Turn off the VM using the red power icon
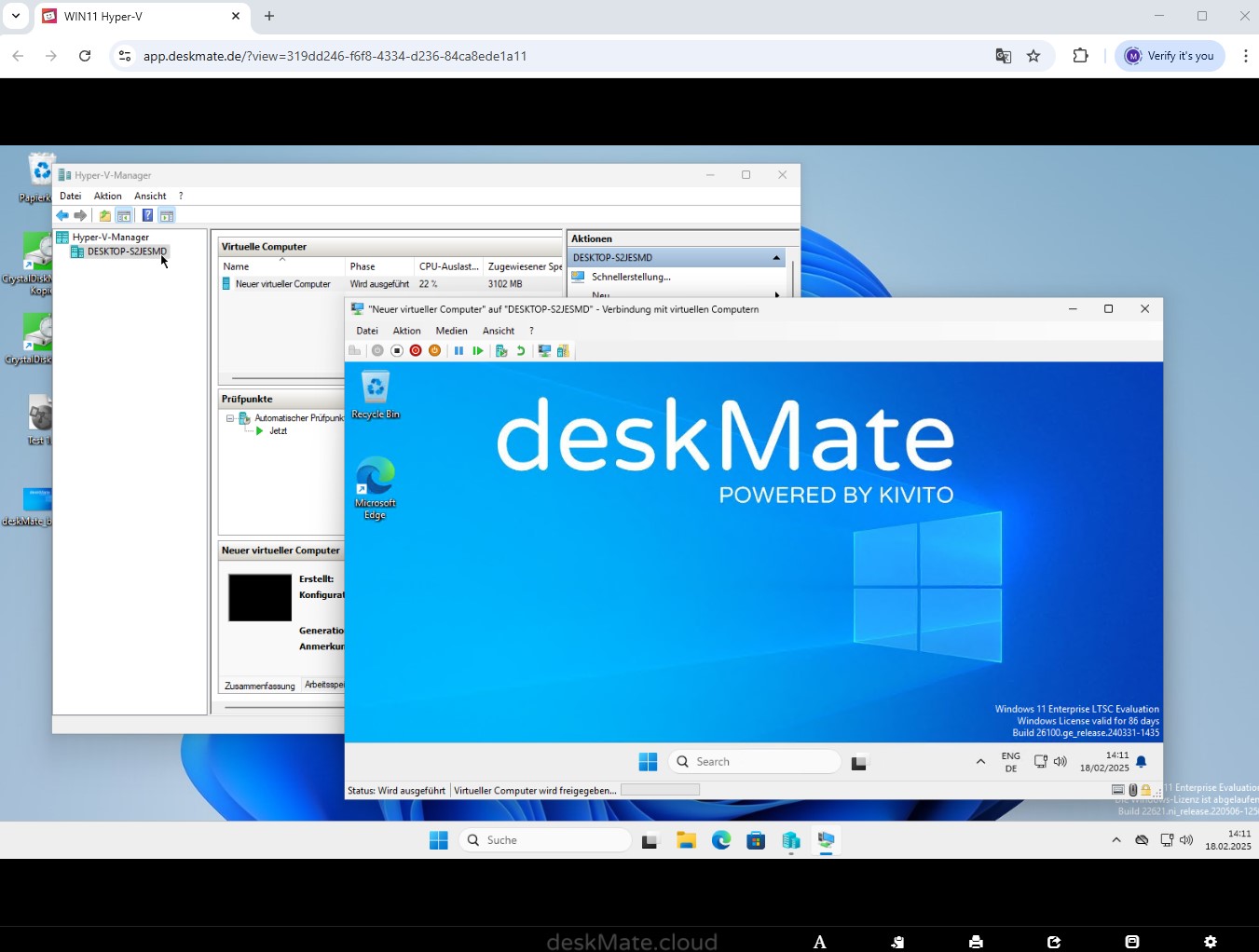The width and height of the screenshot is (1259, 952). 416,351
